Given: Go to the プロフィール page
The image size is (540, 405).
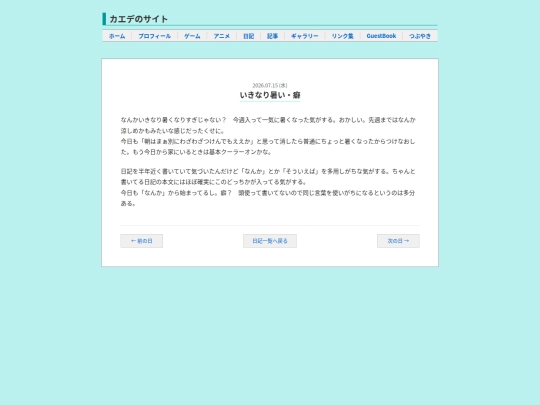Looking at the screenshot, I should pos(155,36).
